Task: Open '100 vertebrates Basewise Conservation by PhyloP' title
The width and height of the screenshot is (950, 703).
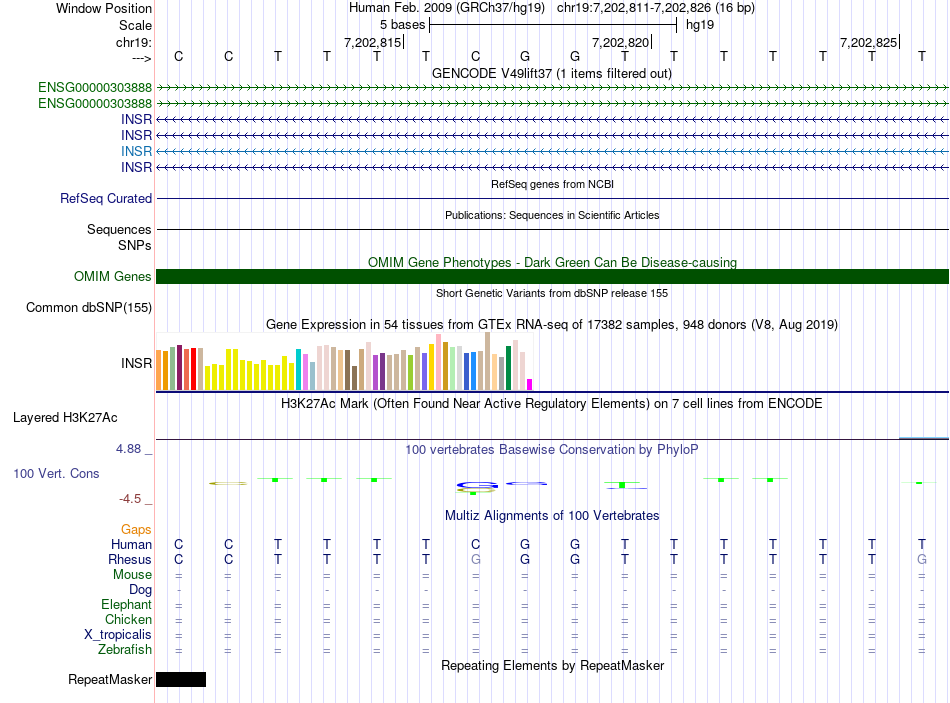Action: point(552,450)
